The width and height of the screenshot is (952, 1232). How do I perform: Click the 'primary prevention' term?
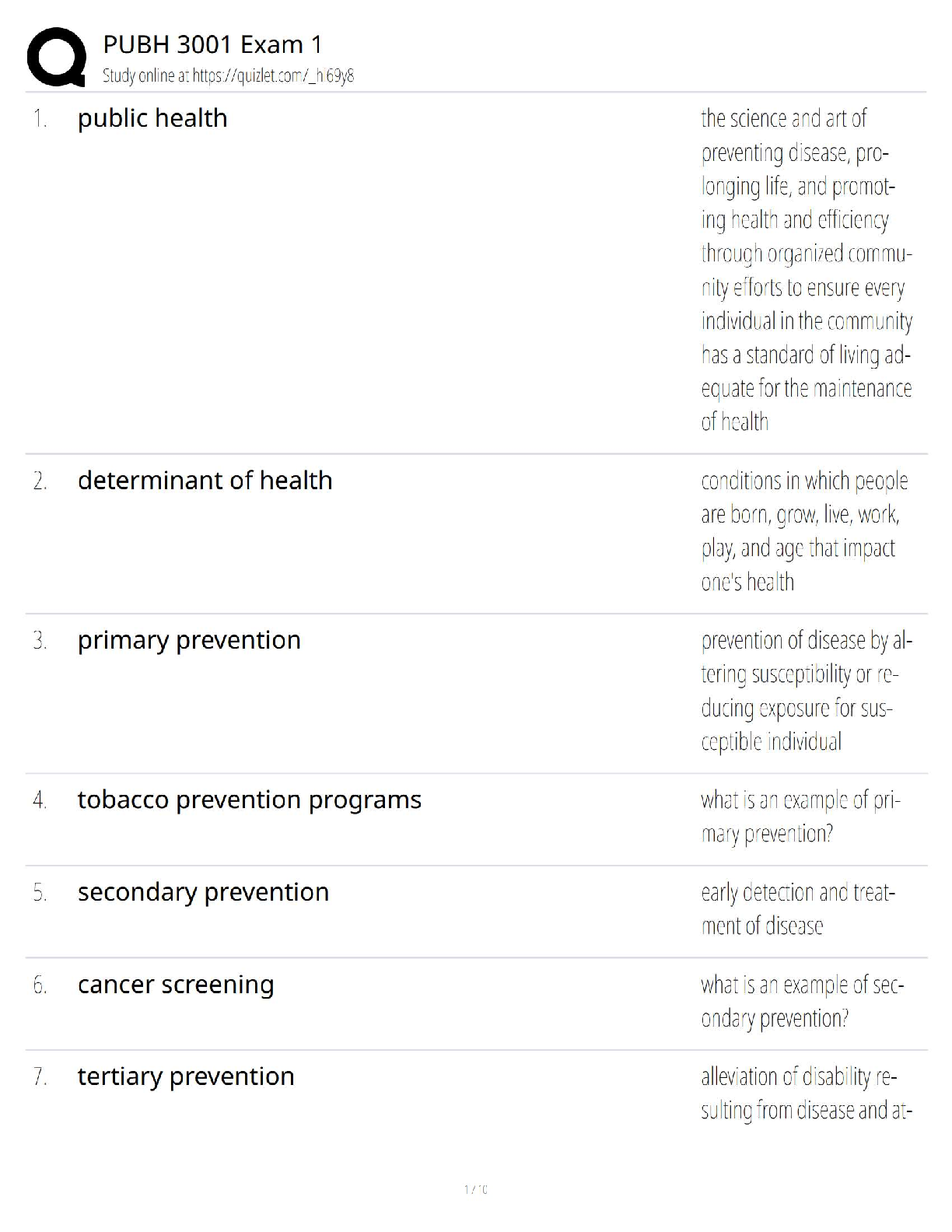click(x=189, y=640)
